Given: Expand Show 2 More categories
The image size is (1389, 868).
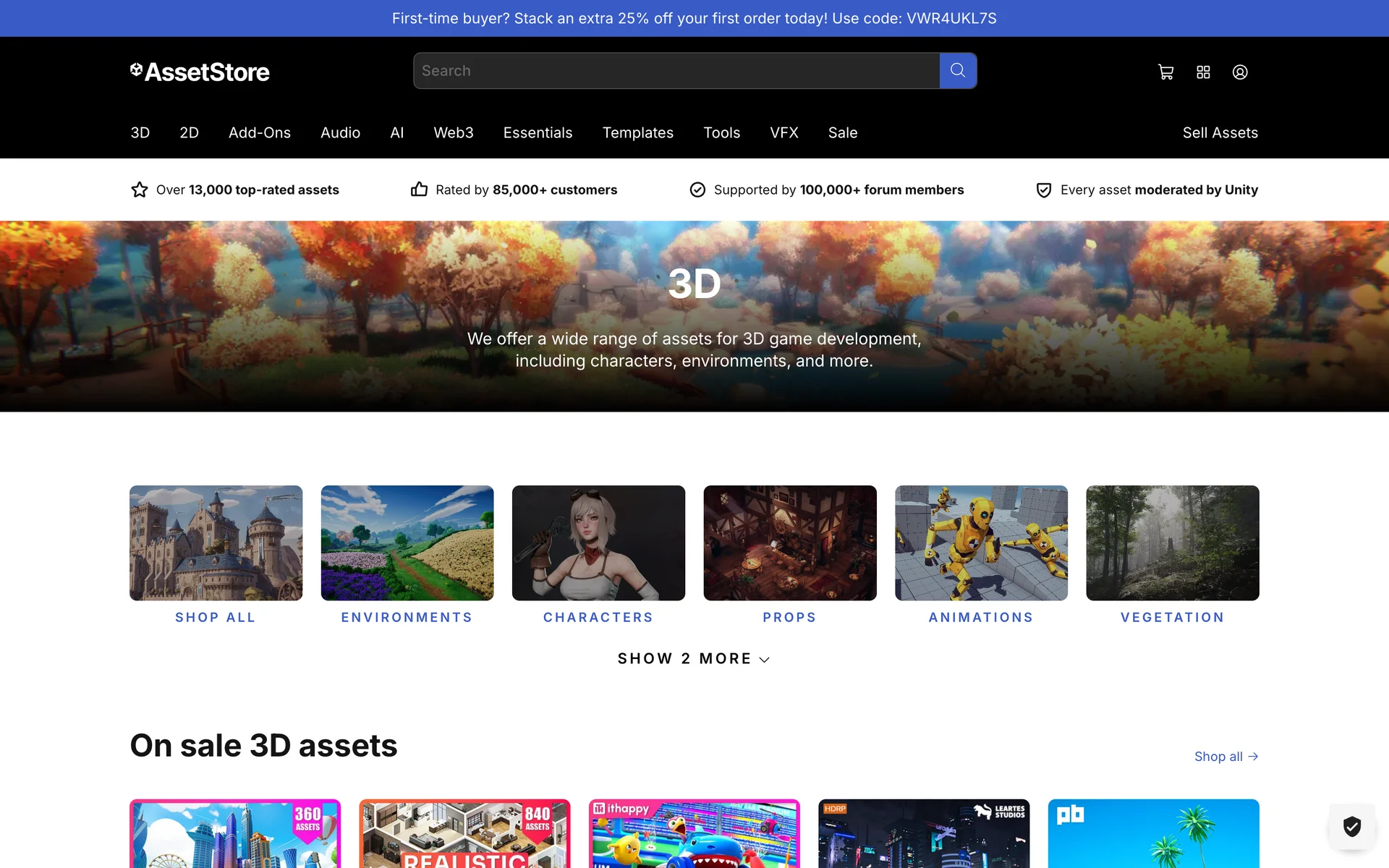Looking at the screenshot, I should tap(693, 659).
